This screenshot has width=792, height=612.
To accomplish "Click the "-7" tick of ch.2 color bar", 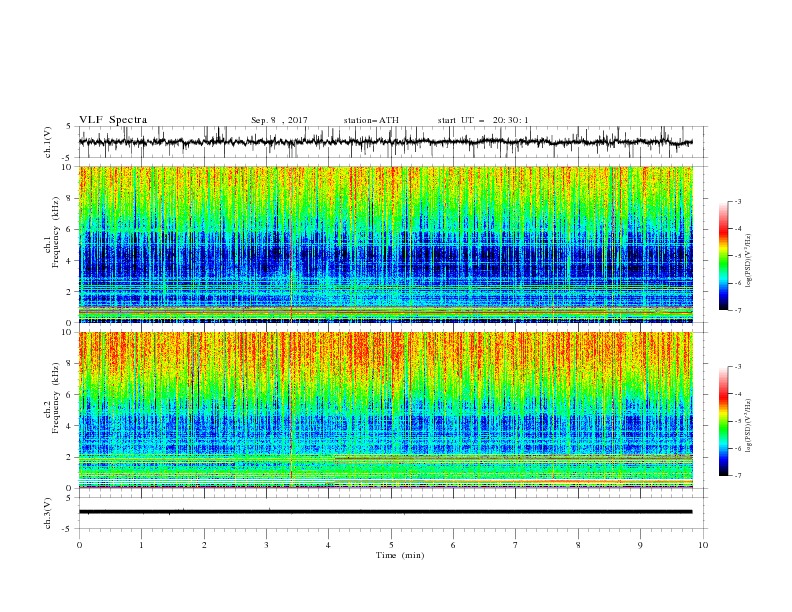I will point(737,476).
